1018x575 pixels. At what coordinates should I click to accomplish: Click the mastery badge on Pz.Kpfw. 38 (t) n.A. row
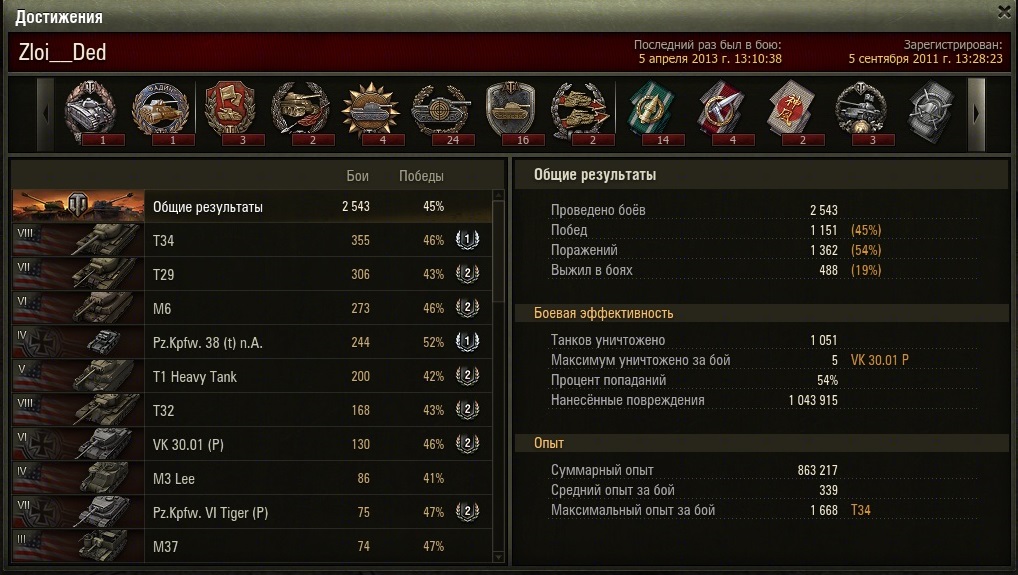pos(467,342)
